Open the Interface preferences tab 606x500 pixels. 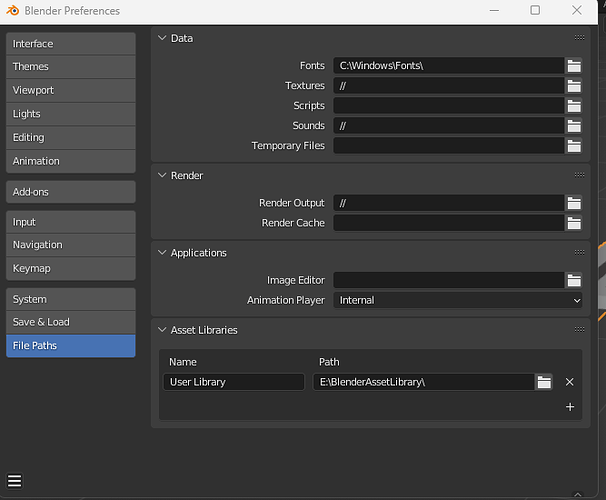coord(71,44)
